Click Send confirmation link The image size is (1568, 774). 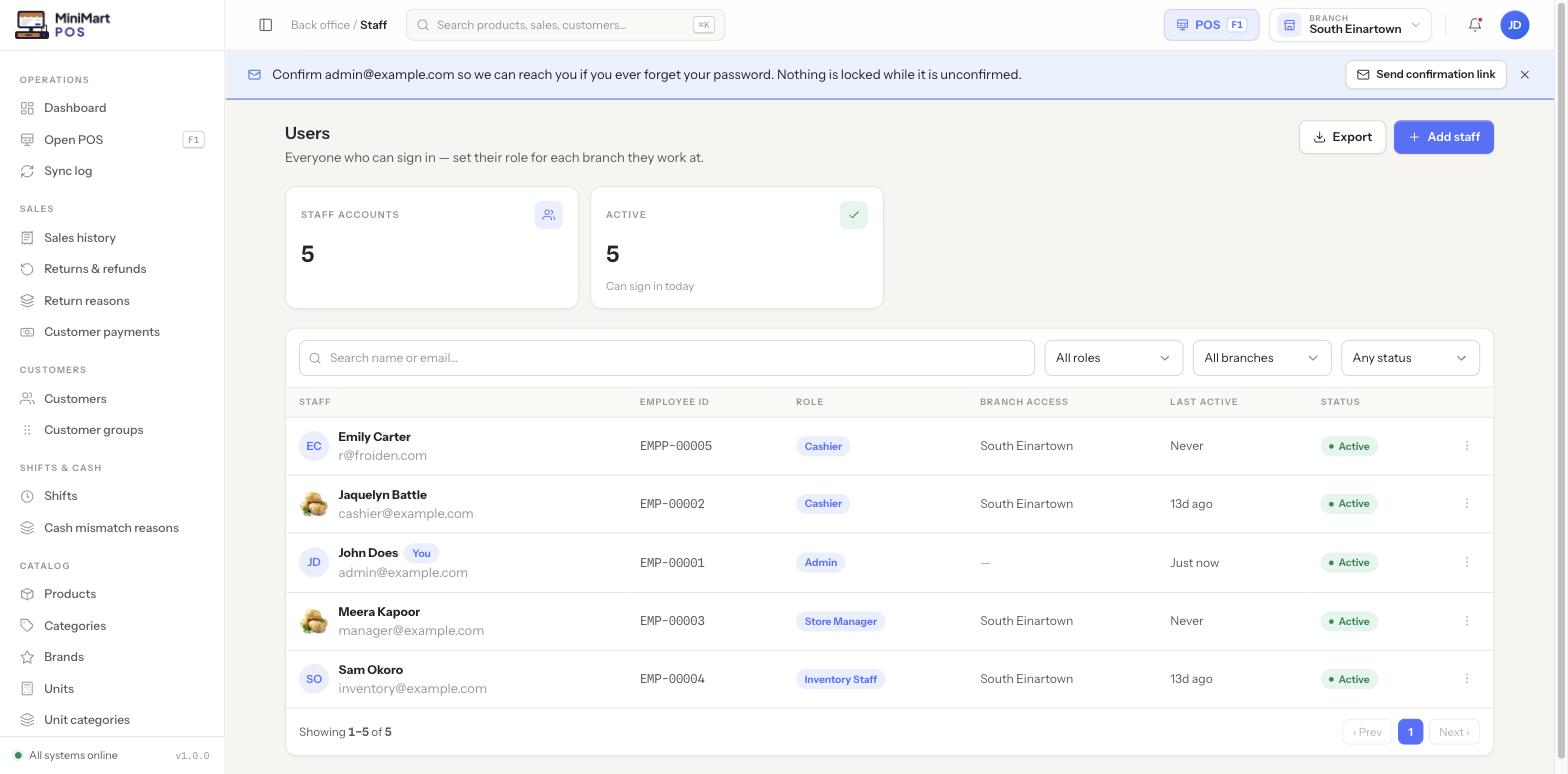pos(1426,75)
